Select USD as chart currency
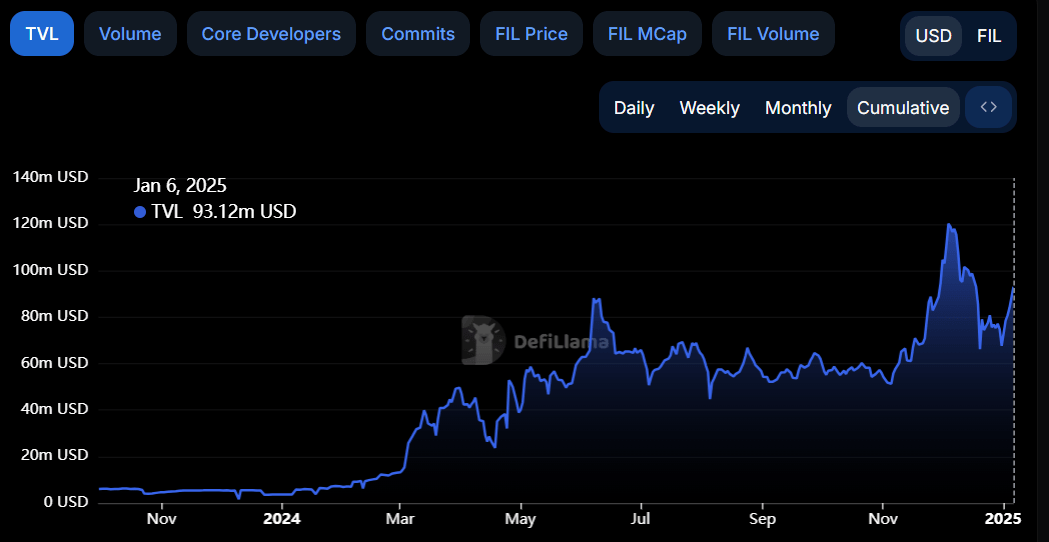Viewport: 1049px width, 542px height. 934,36
